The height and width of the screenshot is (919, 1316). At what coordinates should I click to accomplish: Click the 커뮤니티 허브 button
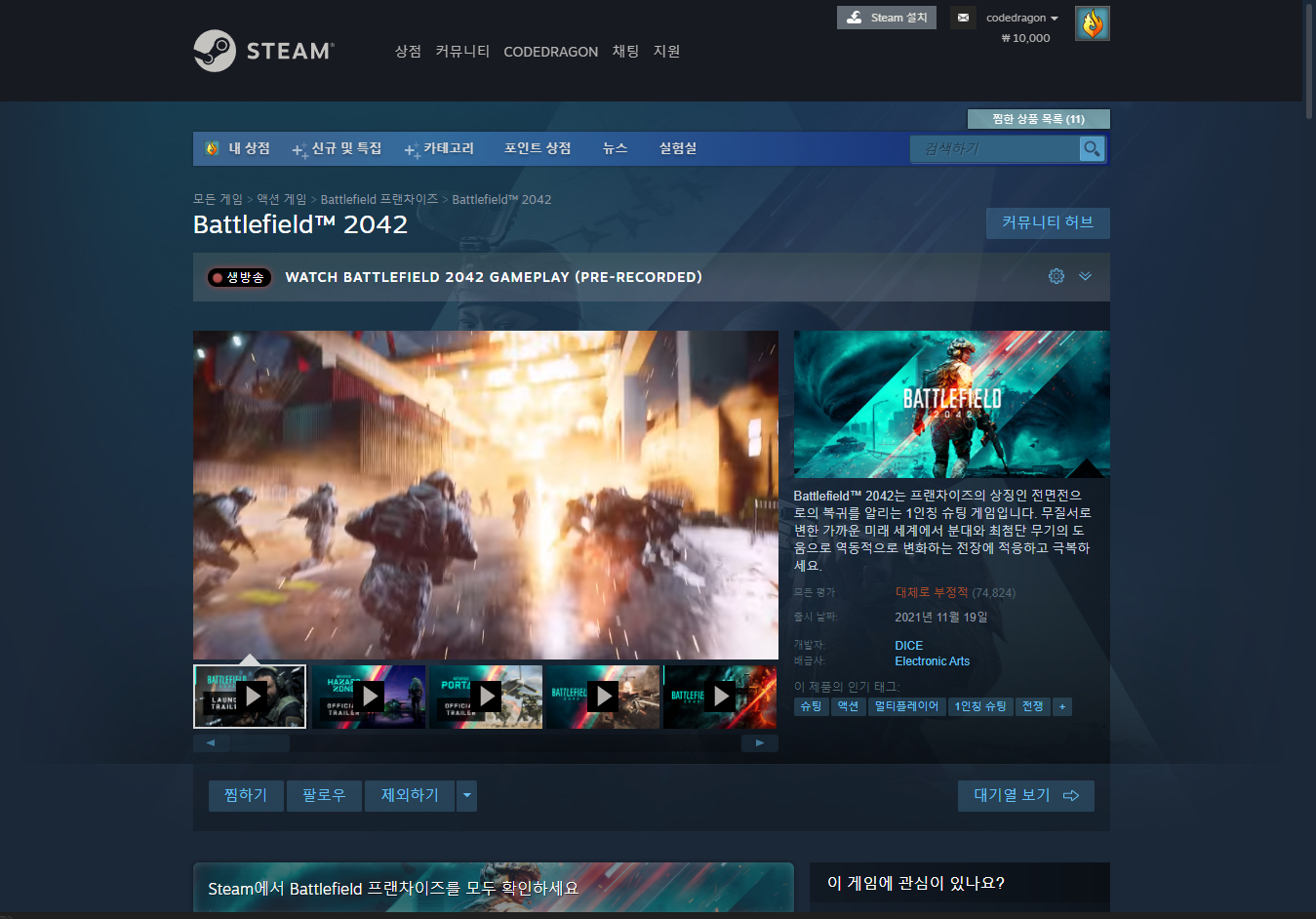pos(1048,222)
